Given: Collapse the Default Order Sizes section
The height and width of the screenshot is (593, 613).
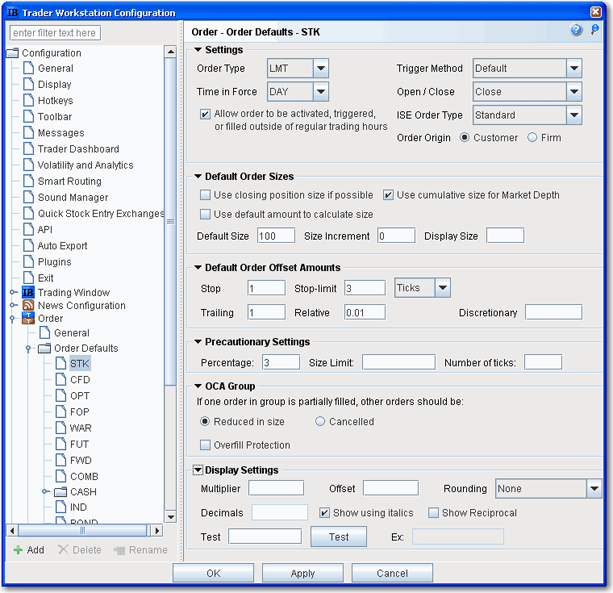Looking at the screenshot, I should pyautogui.click(x=198, y=176).
